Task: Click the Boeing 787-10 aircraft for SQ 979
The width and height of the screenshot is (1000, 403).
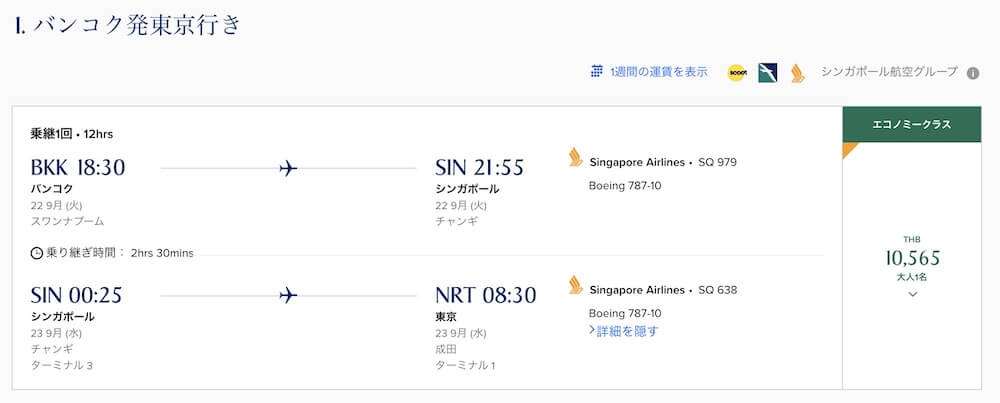Action: [x=625, y=186]
